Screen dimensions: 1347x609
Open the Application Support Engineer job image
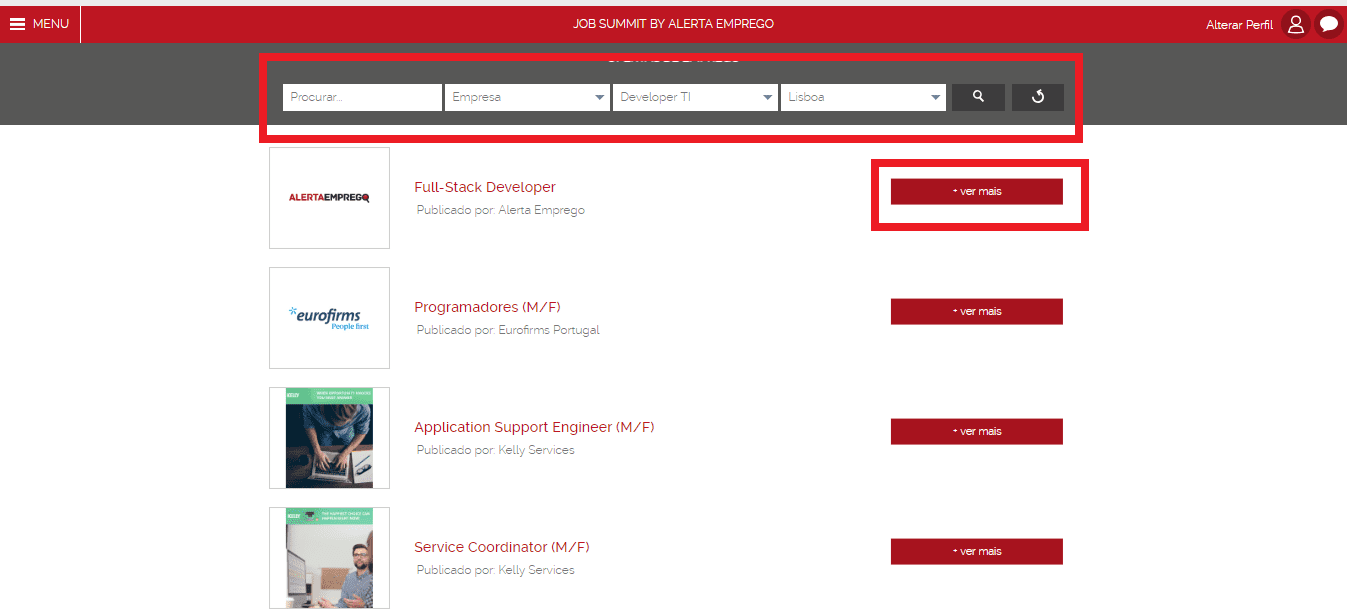tap(329, 438)
